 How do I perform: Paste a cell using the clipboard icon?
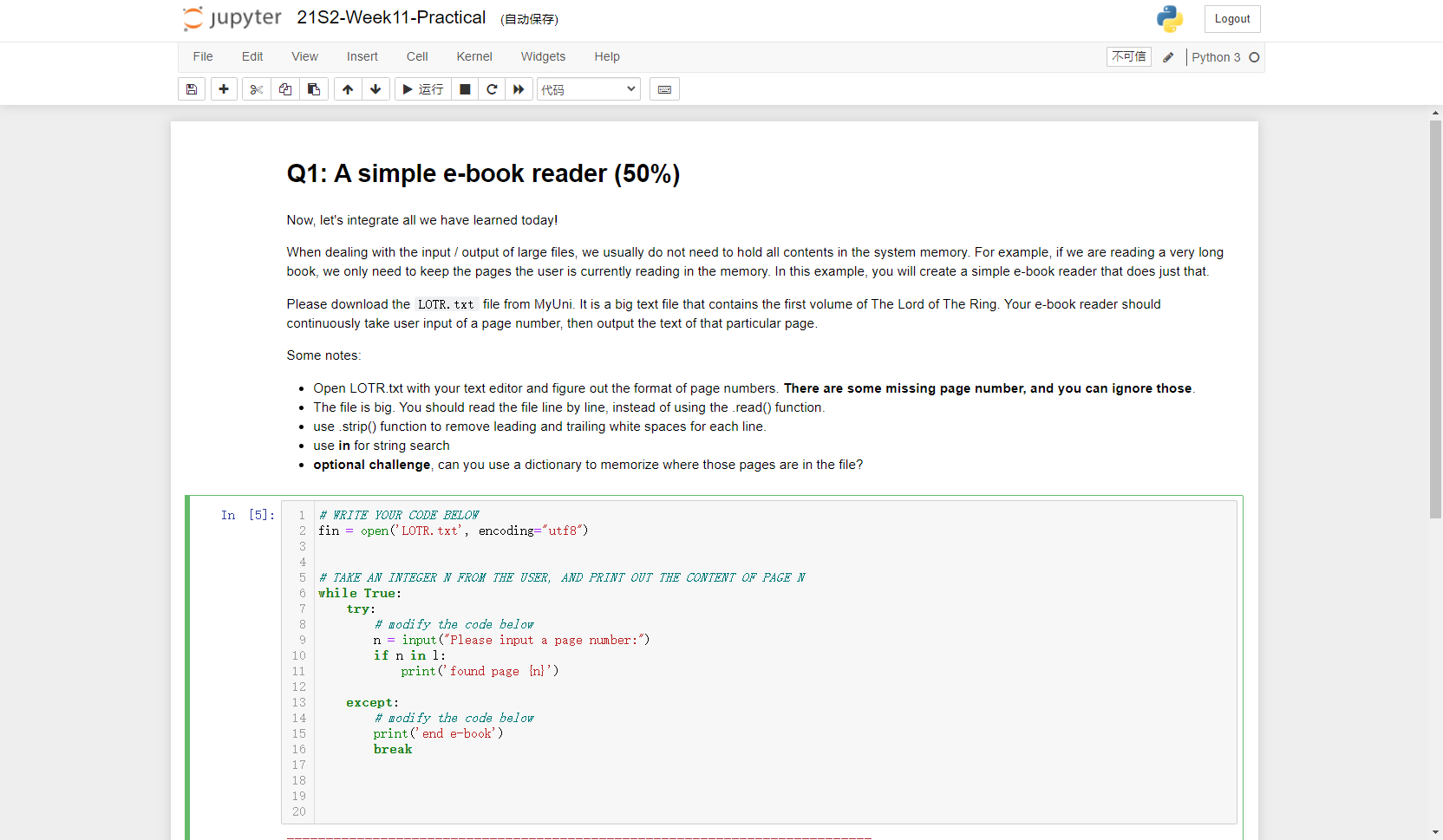(x=314, y=88)
